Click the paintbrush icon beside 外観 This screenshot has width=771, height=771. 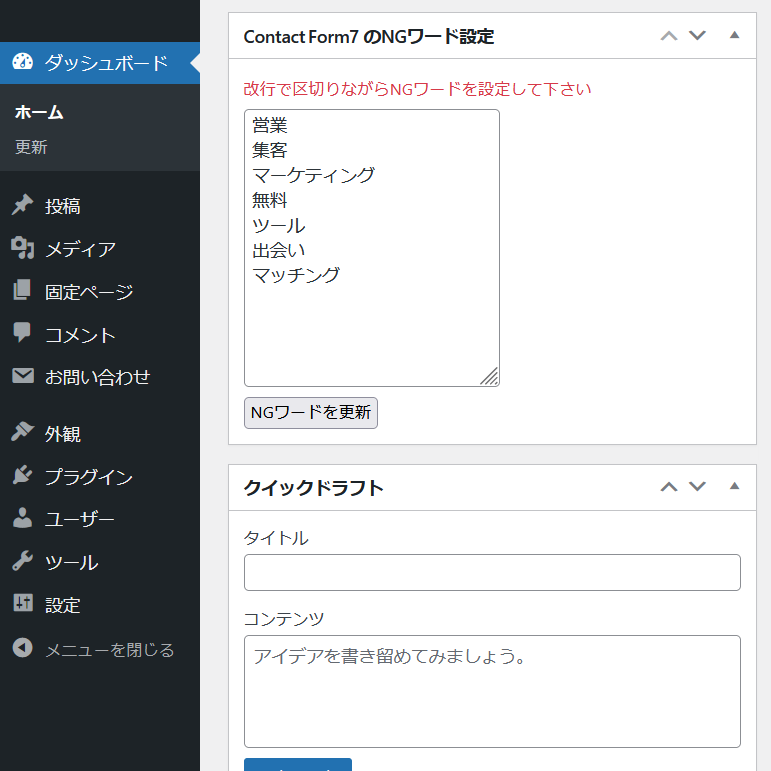coord(23,432)
